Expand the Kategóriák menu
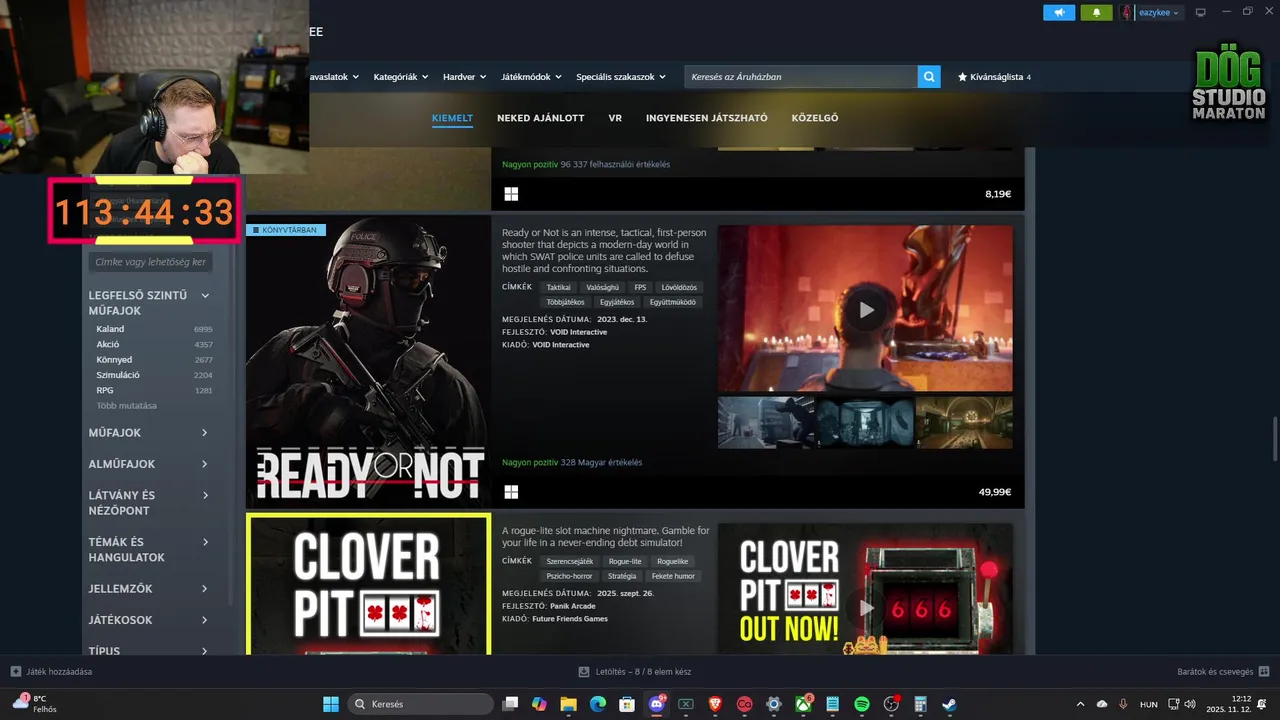 click(400, 76)
